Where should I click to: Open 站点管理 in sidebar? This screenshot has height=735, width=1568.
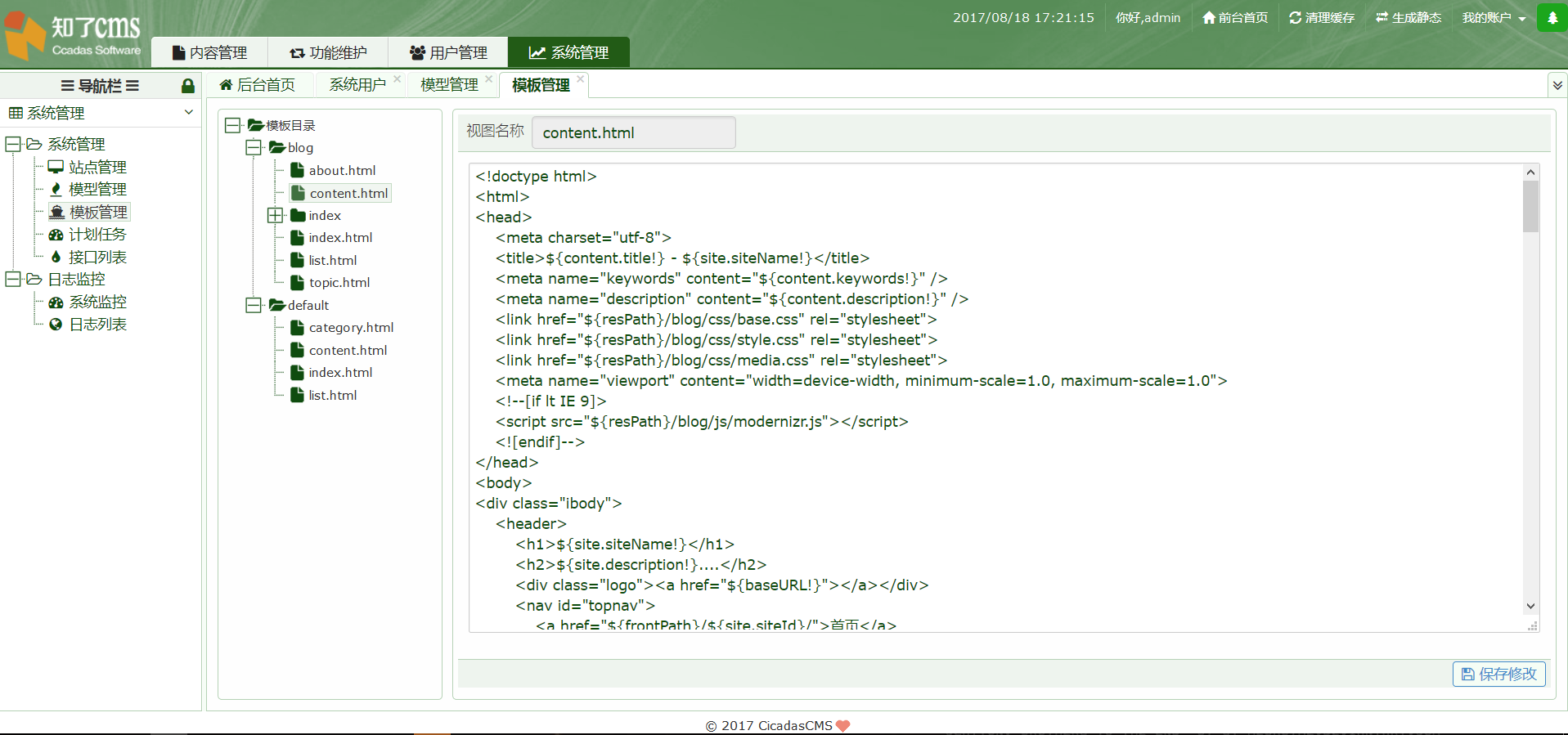(x=97, y=167)
